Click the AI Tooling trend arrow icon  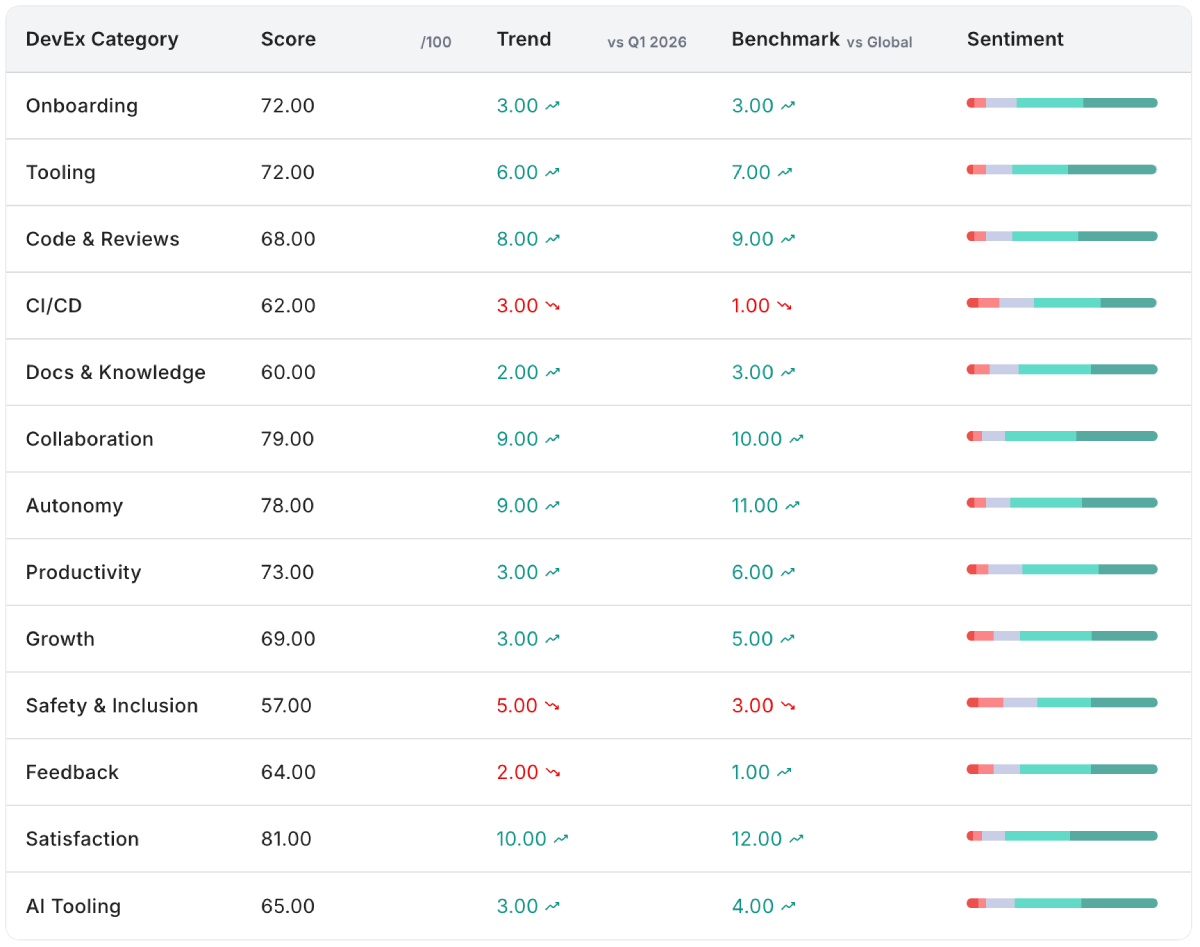pyautogui.click(x=553, y=906)
